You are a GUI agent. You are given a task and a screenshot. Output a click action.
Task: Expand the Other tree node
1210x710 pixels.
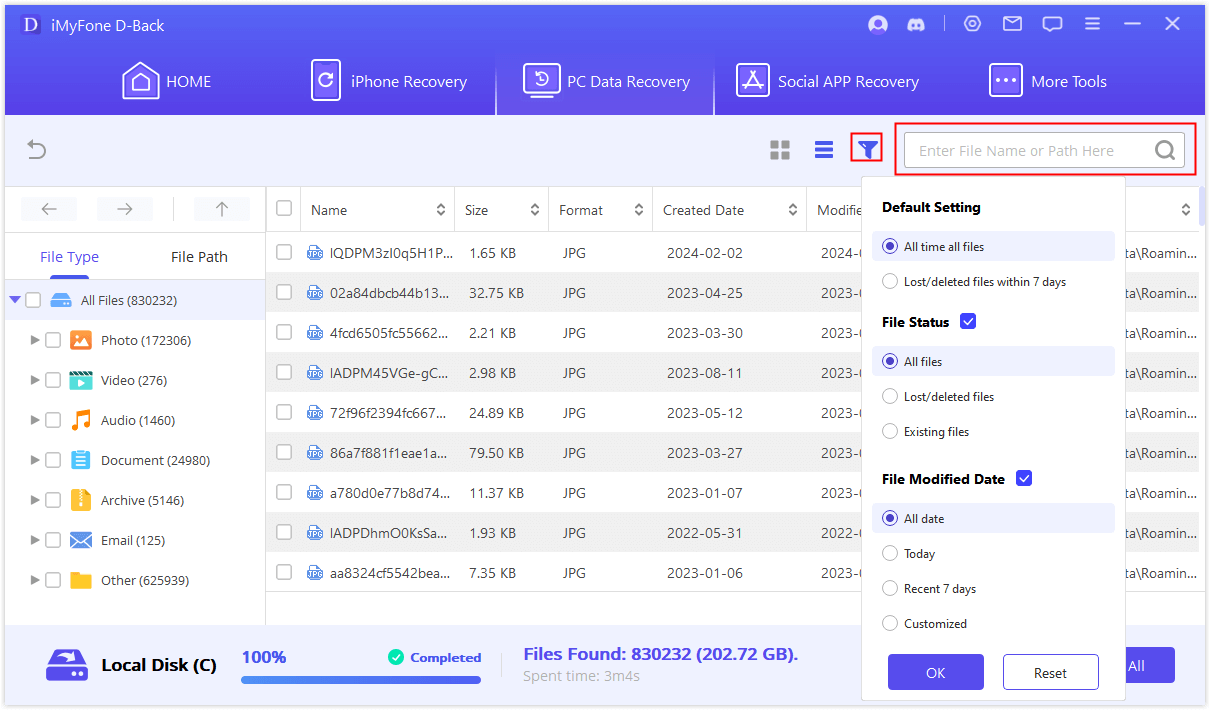pyautogui.click(x=36, y=580)
